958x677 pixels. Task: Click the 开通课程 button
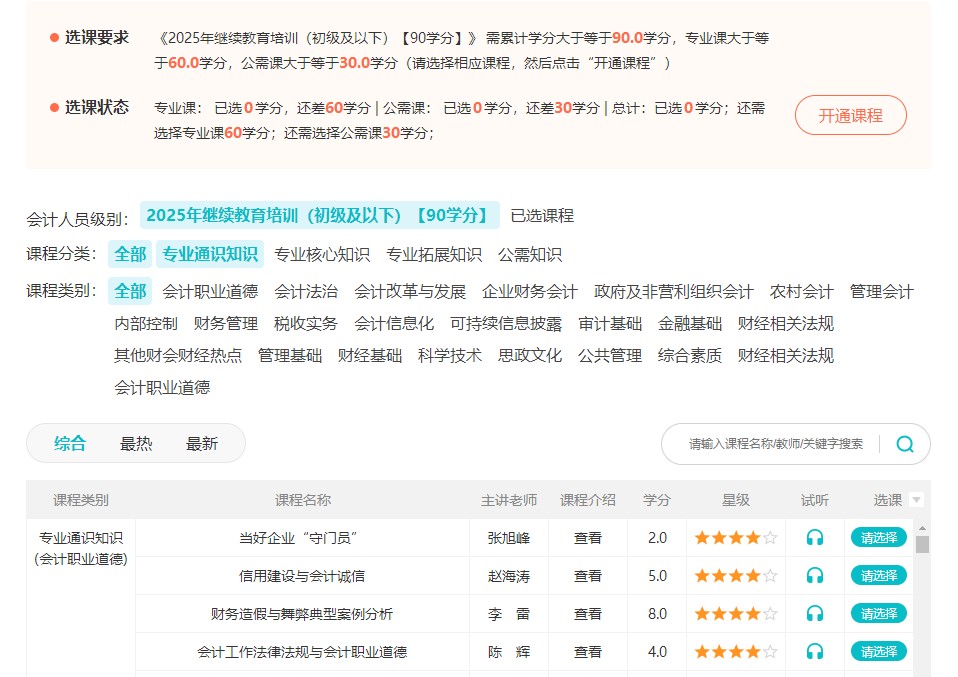coord(850,115)
